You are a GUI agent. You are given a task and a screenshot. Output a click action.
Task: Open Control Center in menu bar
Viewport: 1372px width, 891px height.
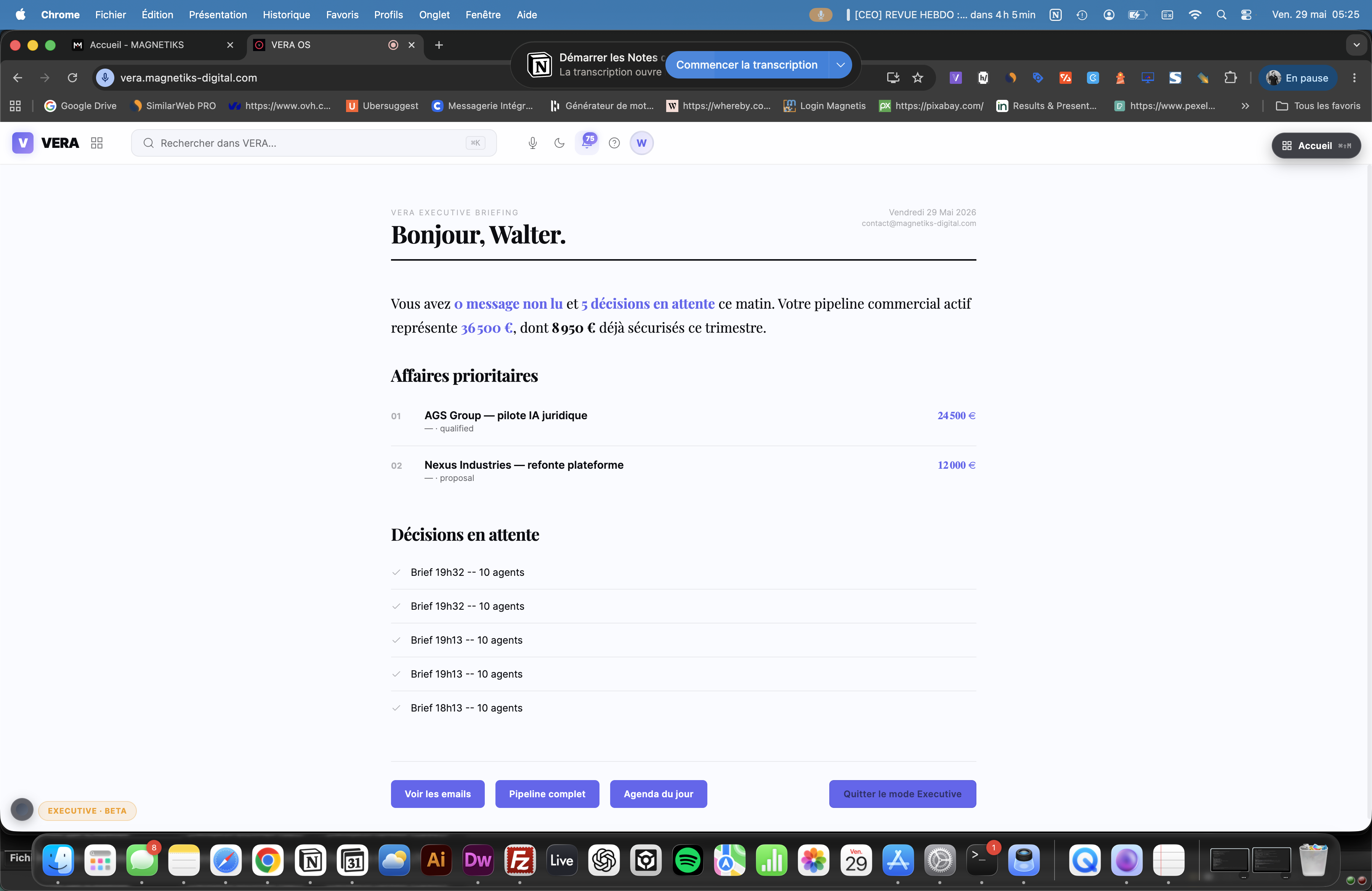pos(1246,15)
